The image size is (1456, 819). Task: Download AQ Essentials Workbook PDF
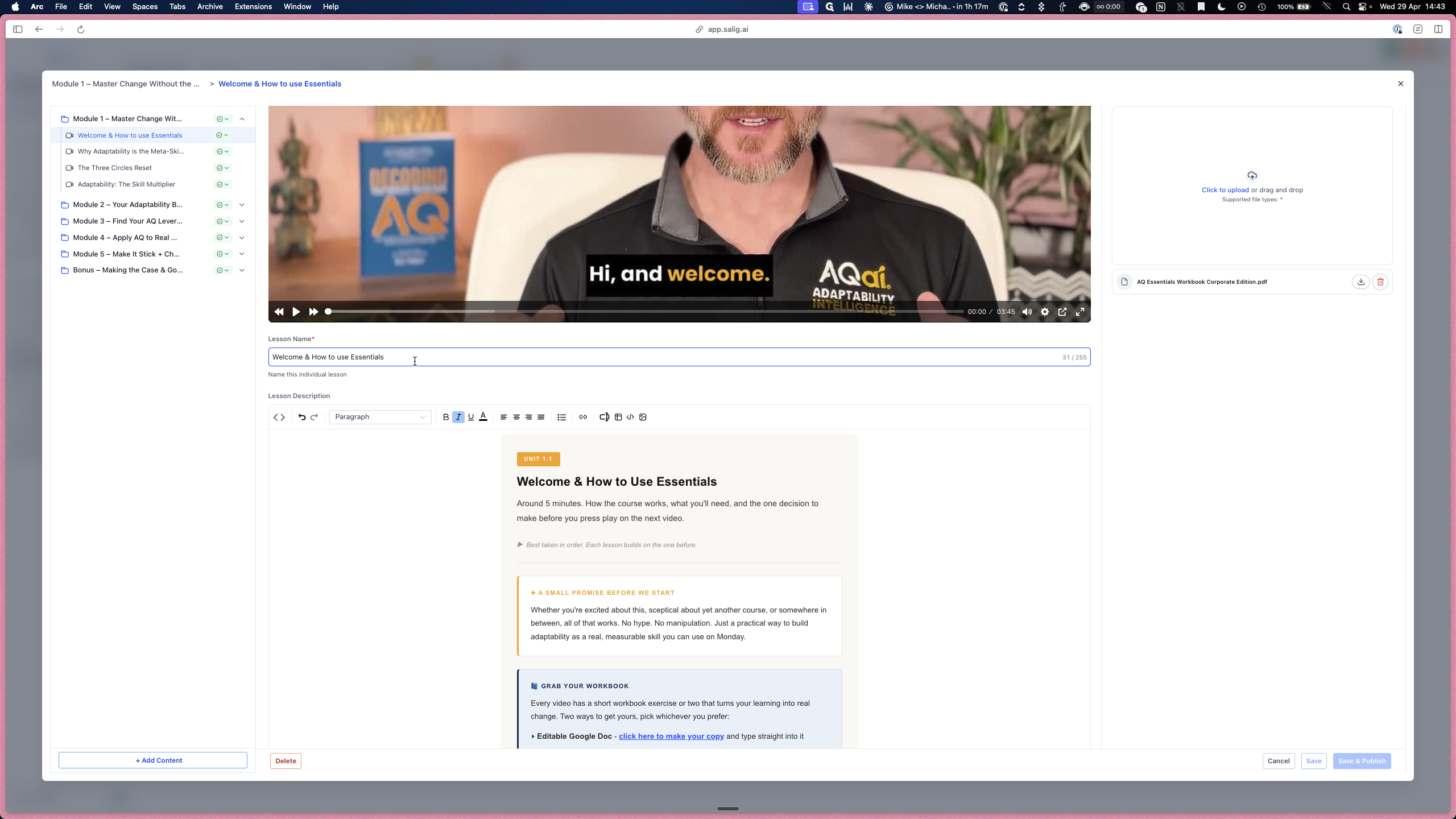point(1360,282)
